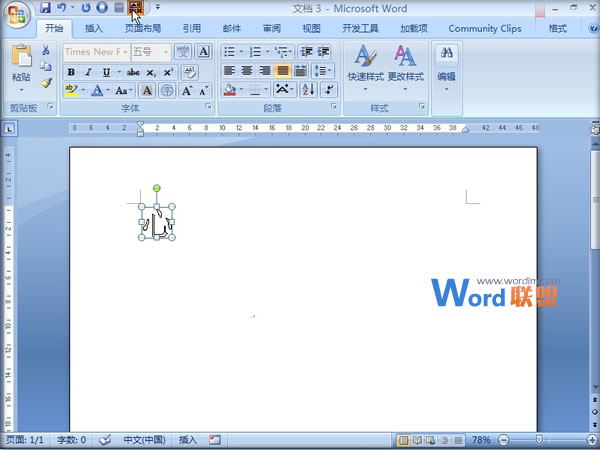Click the zoom out minus button

pyautogui.click(x=504, y=440)
